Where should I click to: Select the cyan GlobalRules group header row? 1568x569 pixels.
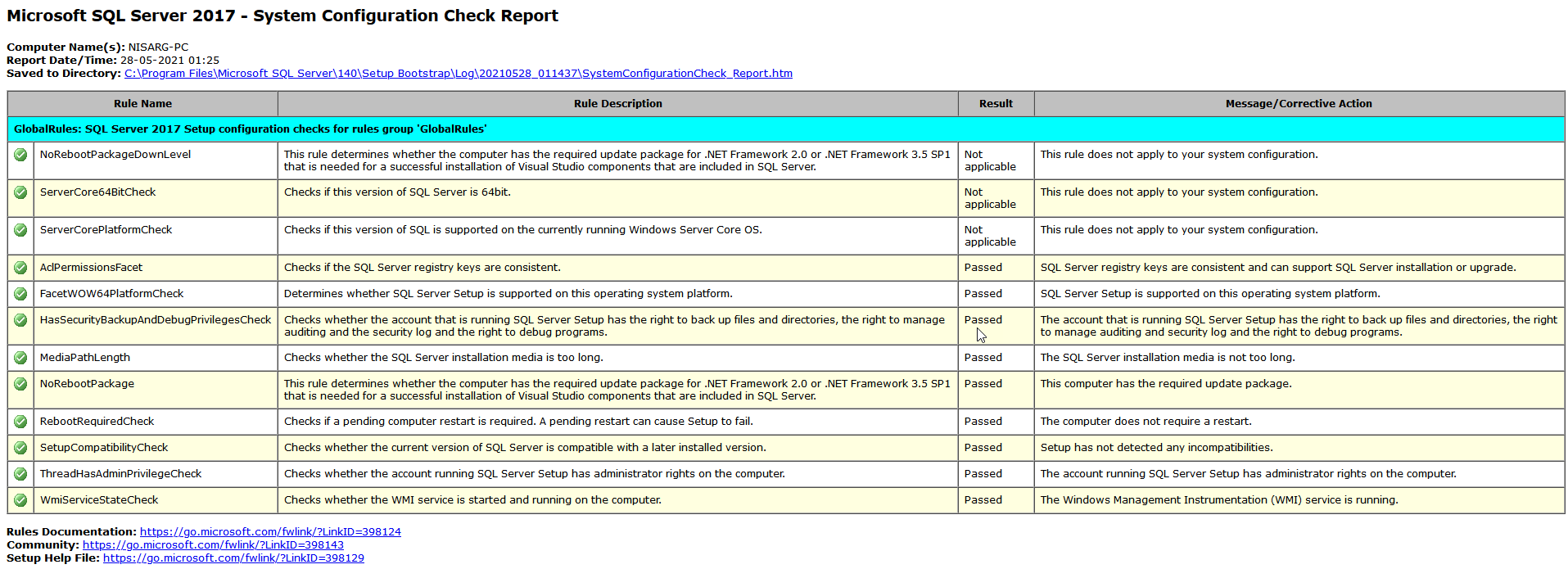pyautogui.click(x=786, y=129)
